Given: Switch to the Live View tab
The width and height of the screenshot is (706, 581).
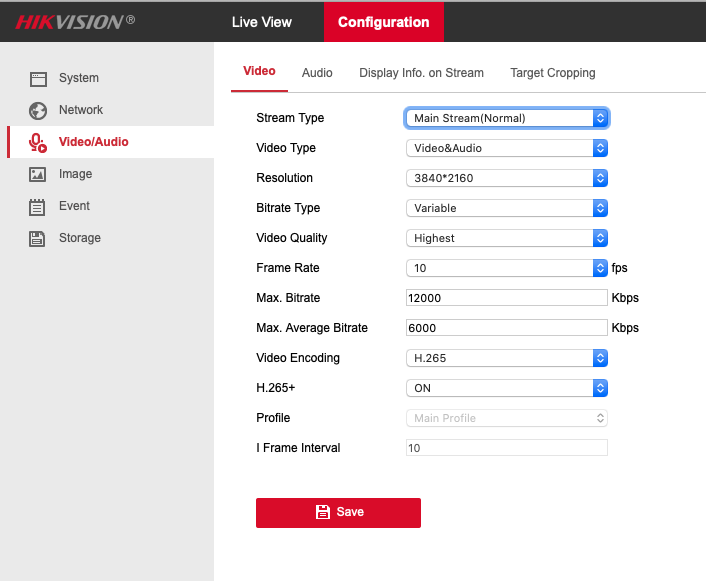Looking at the screenshot, I should click(x=262, y=22).
